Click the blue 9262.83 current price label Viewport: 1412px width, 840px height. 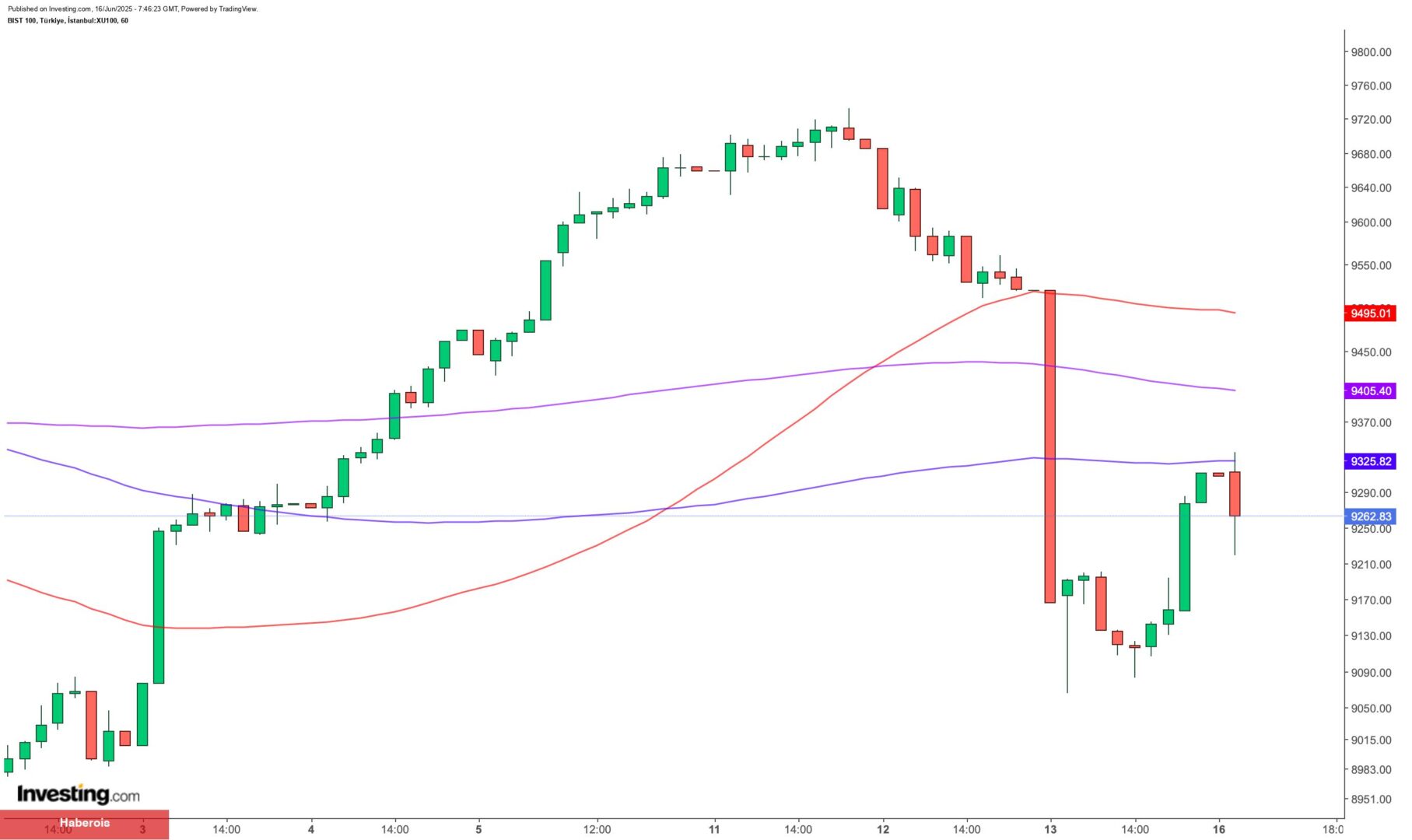(1370, 516)
